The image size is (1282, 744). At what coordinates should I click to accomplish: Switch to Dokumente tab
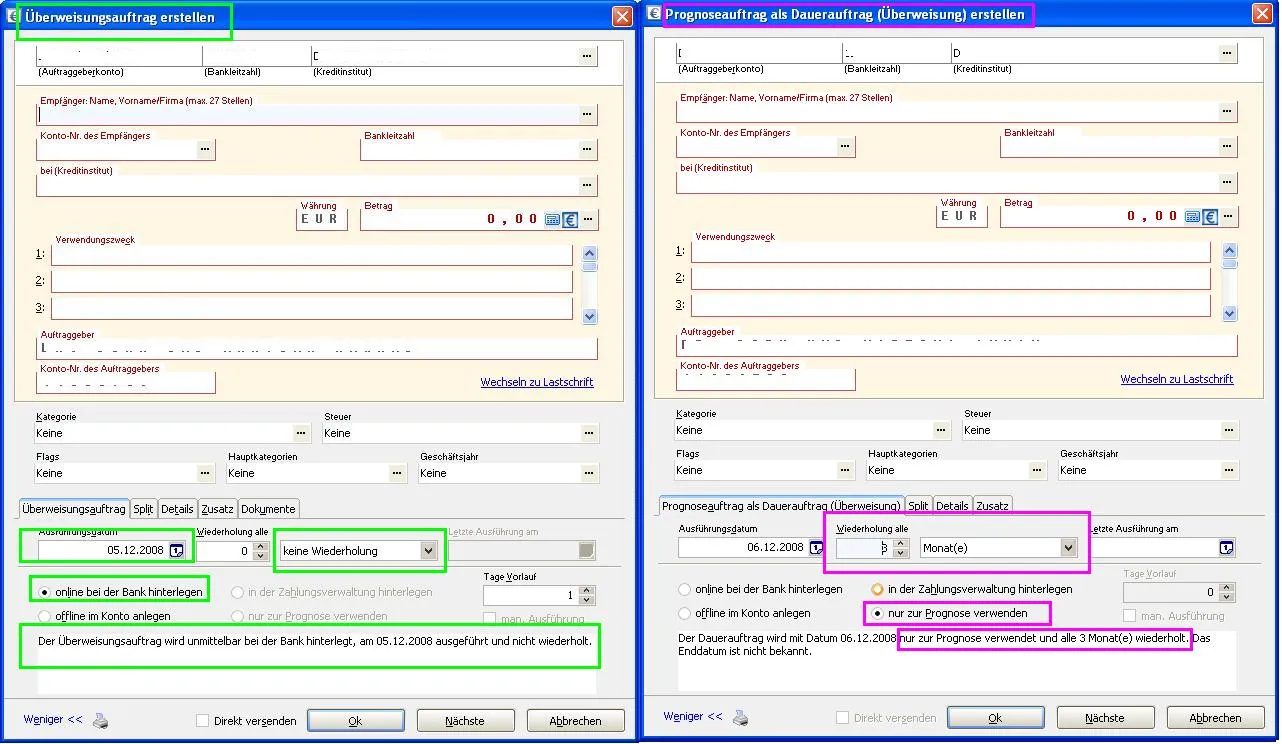268,509
